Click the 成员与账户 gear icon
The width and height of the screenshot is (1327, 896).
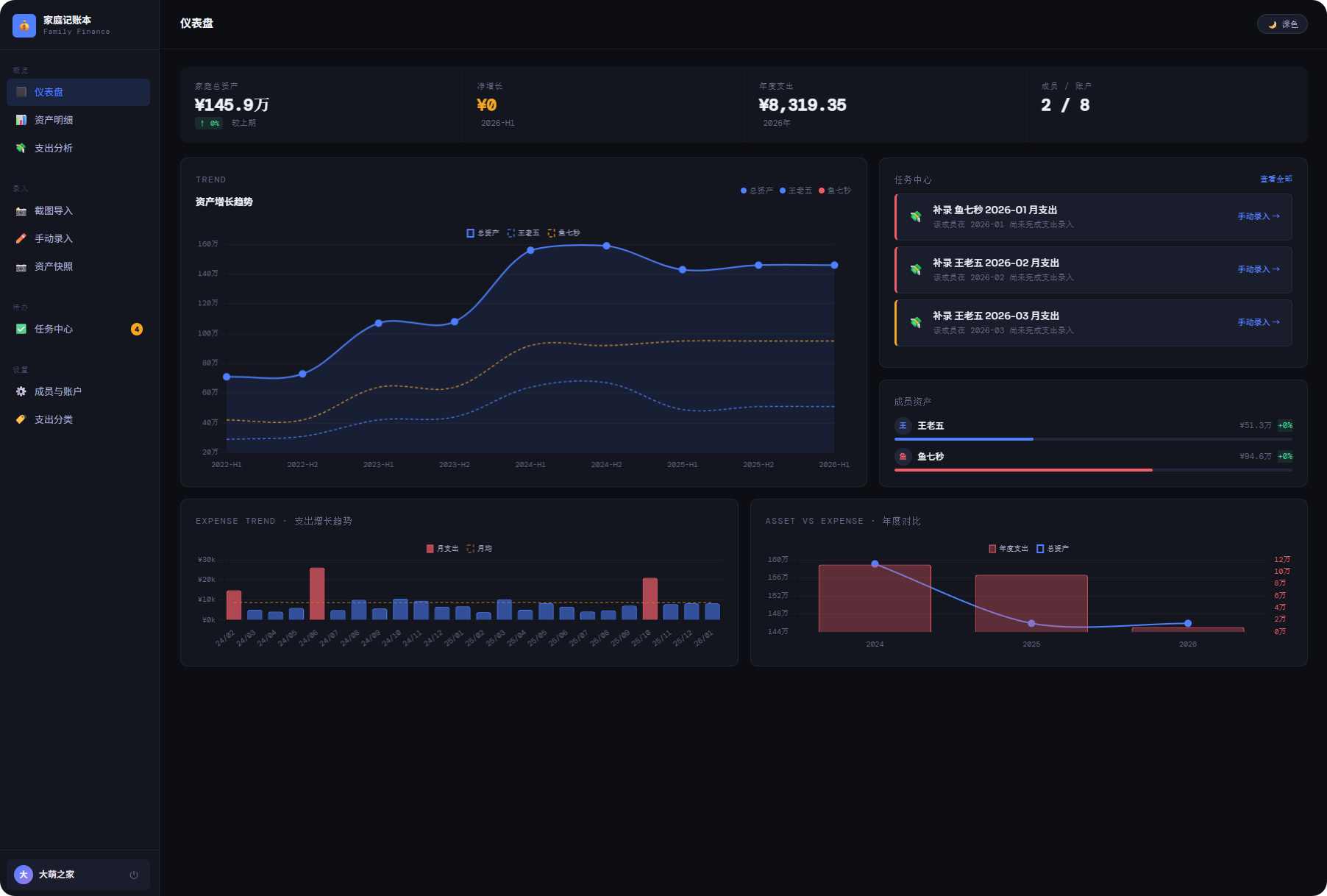(x=21, y=391)
